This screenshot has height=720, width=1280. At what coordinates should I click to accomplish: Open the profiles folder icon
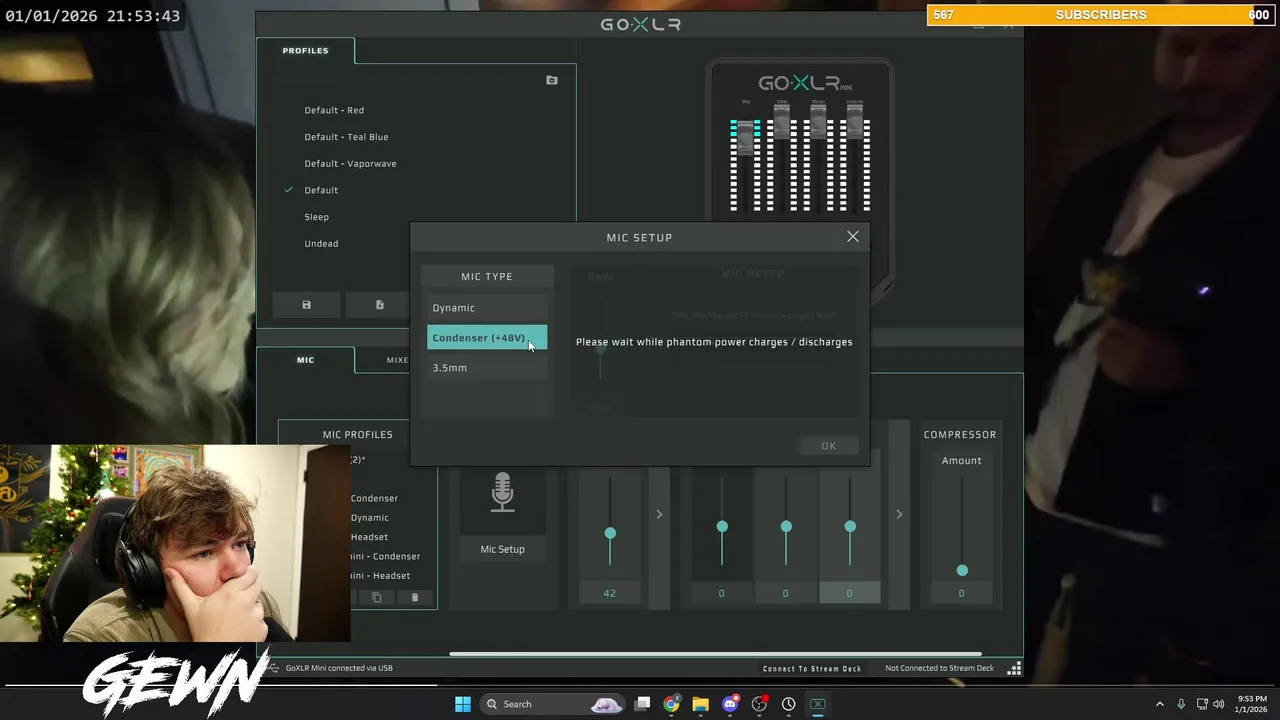(552, 80)
